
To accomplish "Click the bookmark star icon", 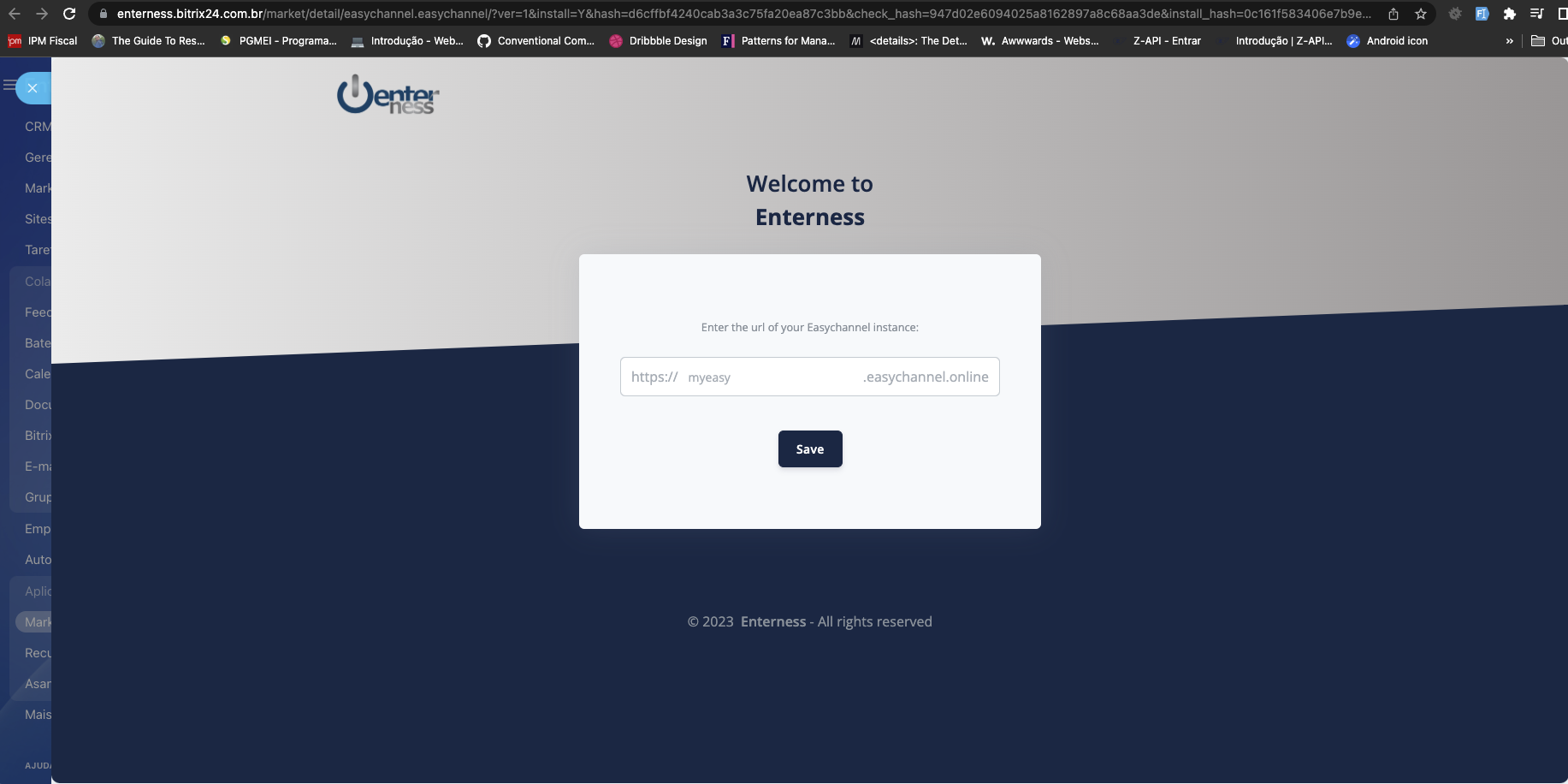I will click(x=1420, y=14).
